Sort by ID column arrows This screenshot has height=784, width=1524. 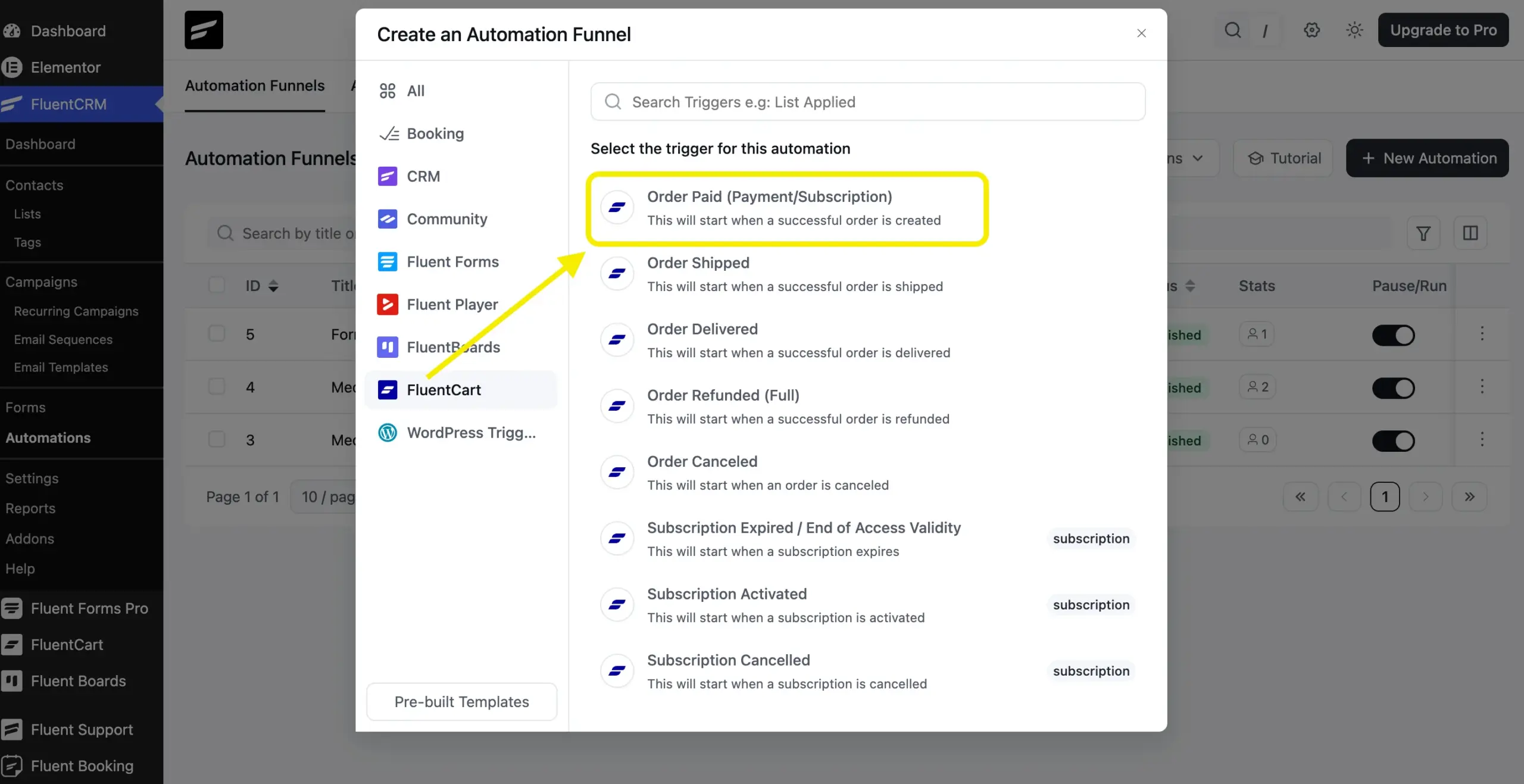(273, 286)
